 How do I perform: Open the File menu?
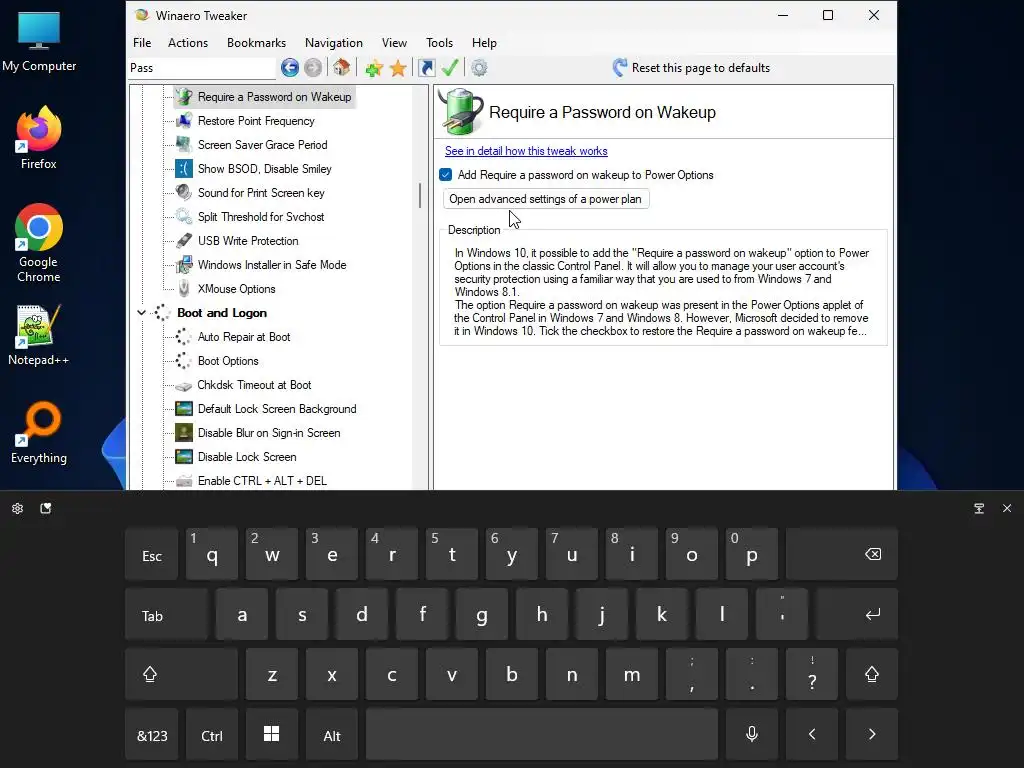[142, 42]
